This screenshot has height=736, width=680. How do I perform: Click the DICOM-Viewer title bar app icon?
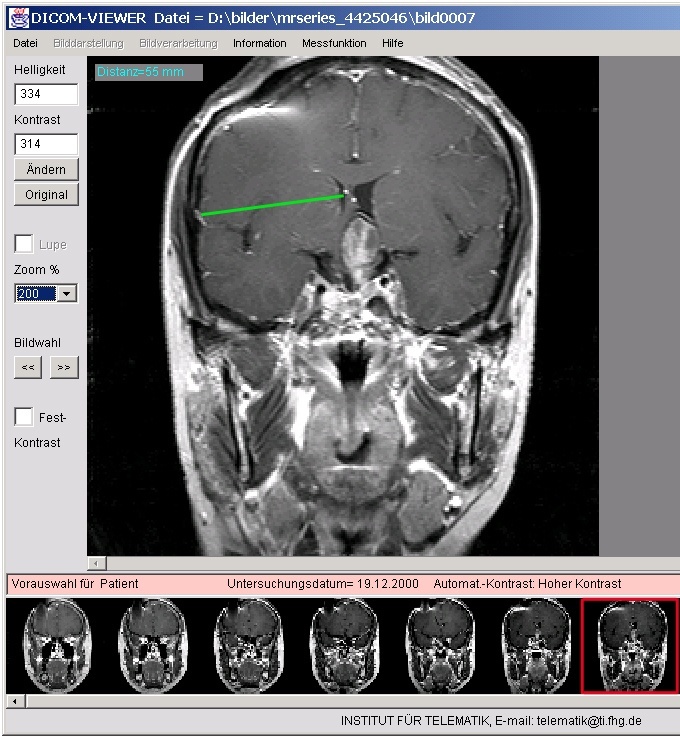18,18
